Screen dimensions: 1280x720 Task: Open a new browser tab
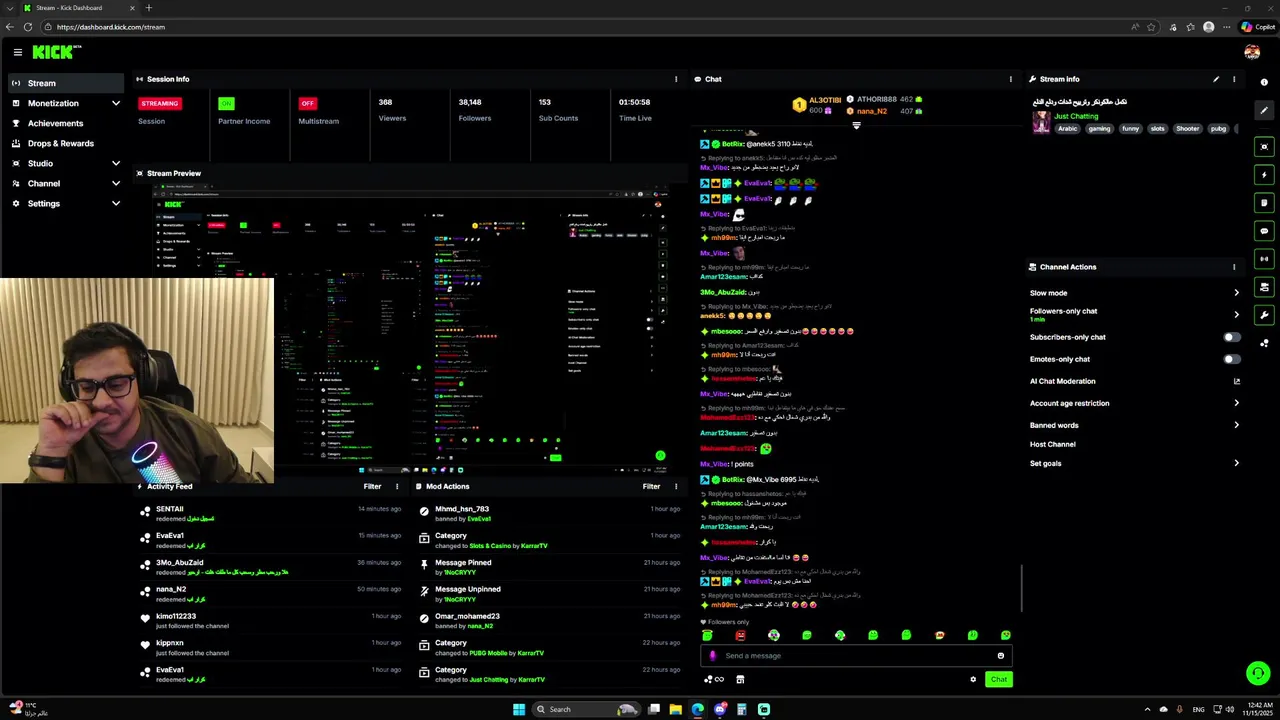point(149,8)
